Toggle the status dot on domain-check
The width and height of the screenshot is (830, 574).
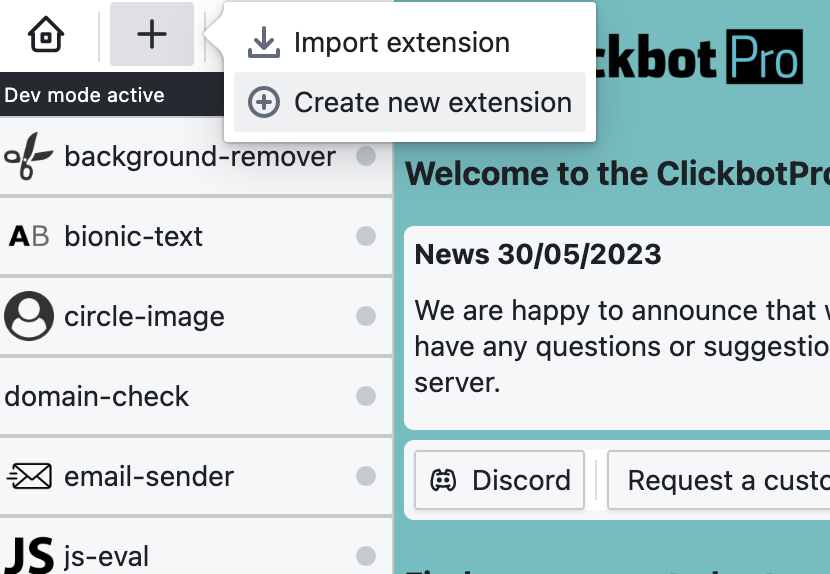tap(366, 396)
